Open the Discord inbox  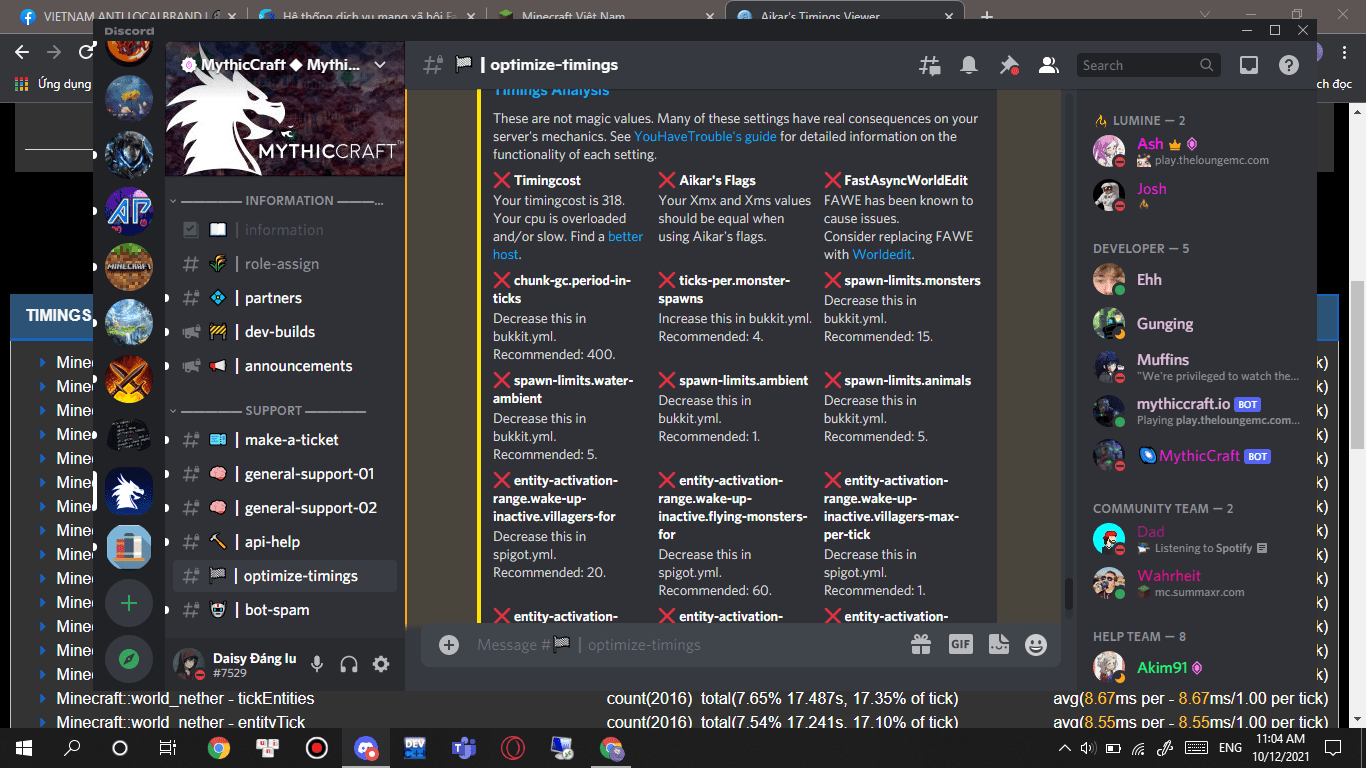click(x=1249, y=65)
